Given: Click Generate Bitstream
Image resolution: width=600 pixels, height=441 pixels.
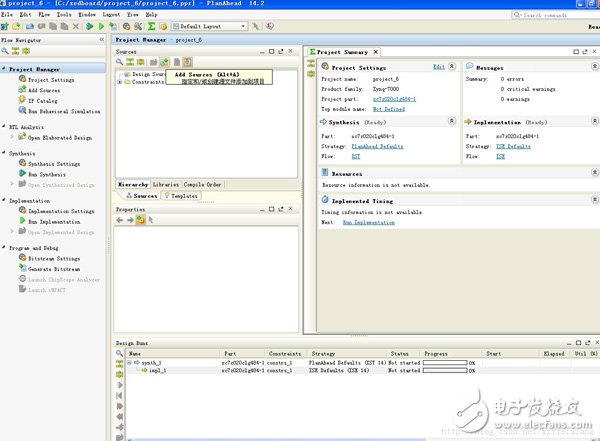Looking at the screenshot, I should click(x=54, y=269).
